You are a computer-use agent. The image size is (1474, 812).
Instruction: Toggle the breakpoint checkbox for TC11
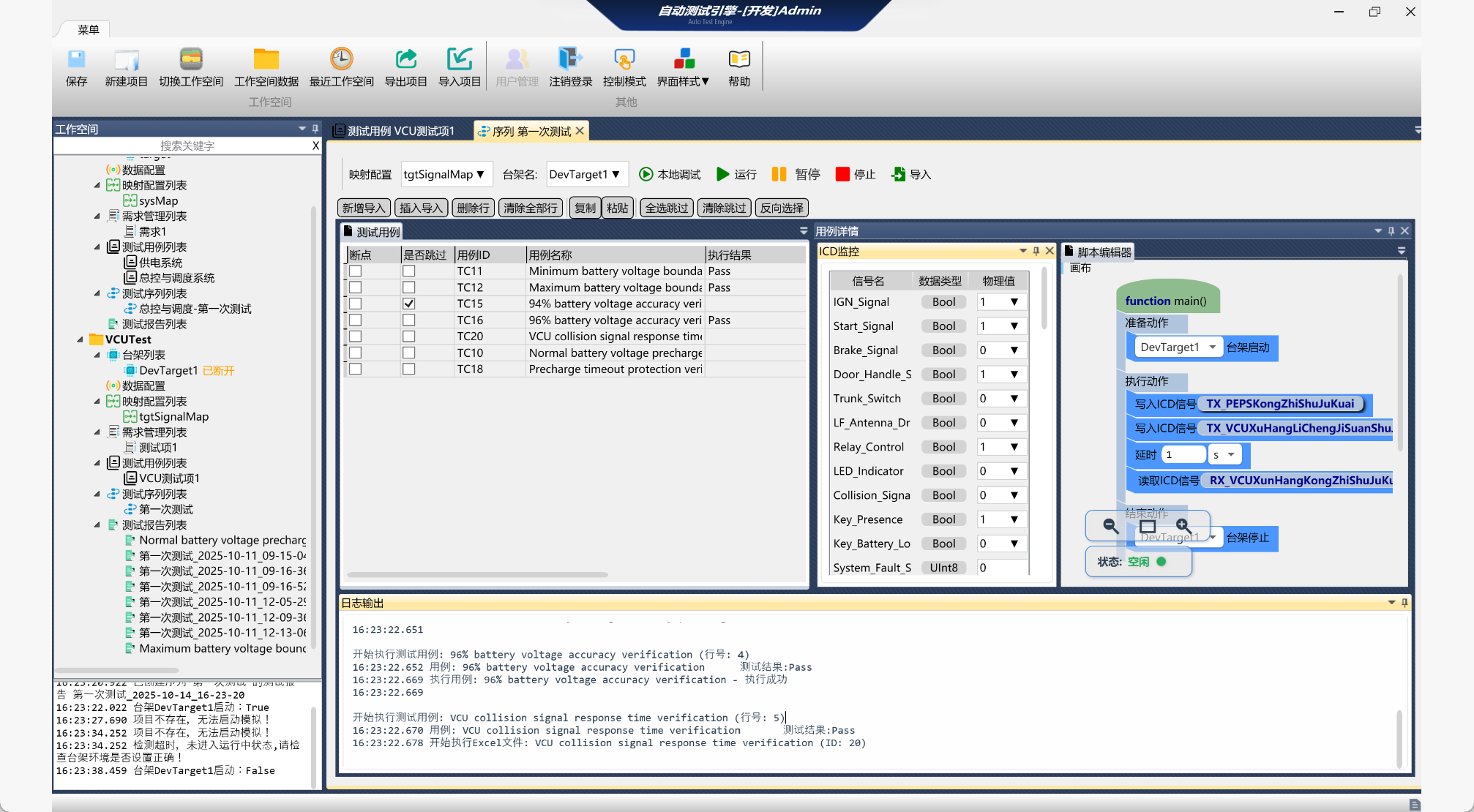pyautogui.click(x=356, y=271)
